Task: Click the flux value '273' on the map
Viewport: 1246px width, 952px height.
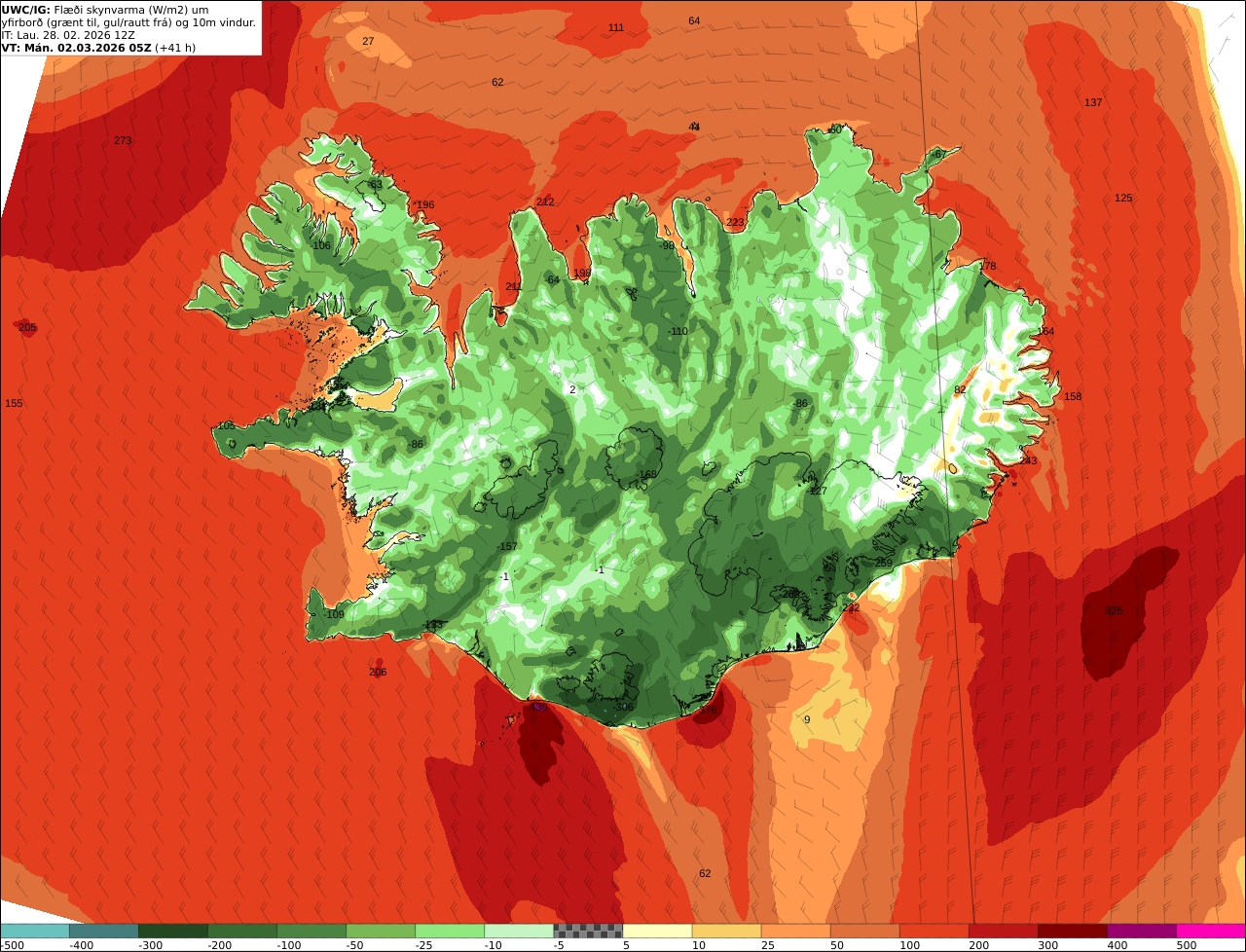Action: click(123, 140)
